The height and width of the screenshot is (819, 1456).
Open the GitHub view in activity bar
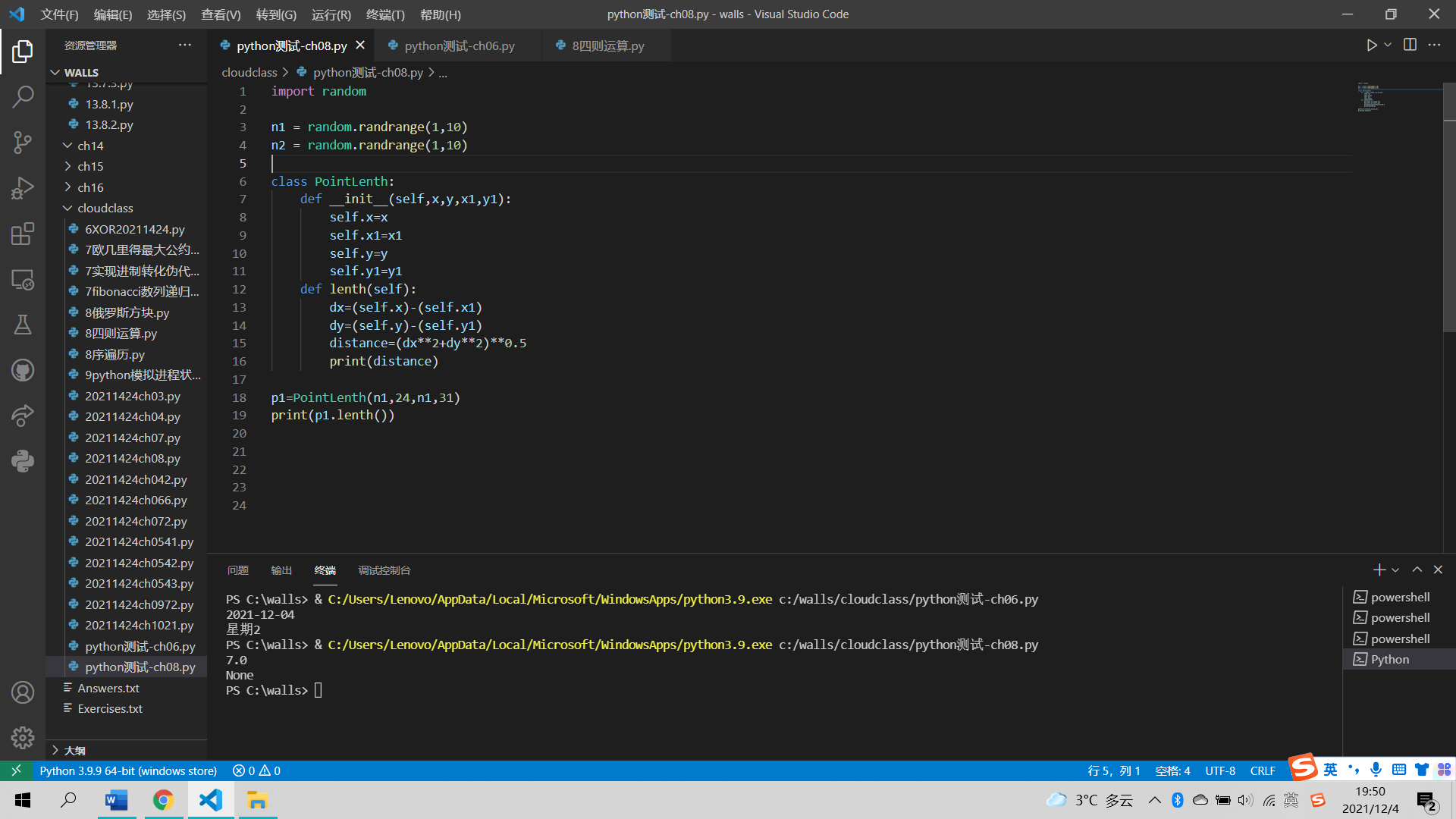(x=23, y=370)
